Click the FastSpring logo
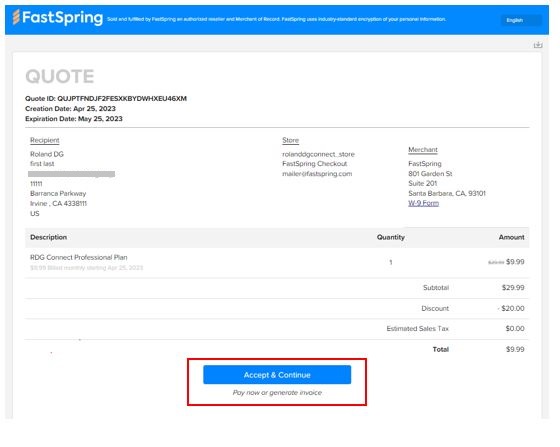 point(58,17)
